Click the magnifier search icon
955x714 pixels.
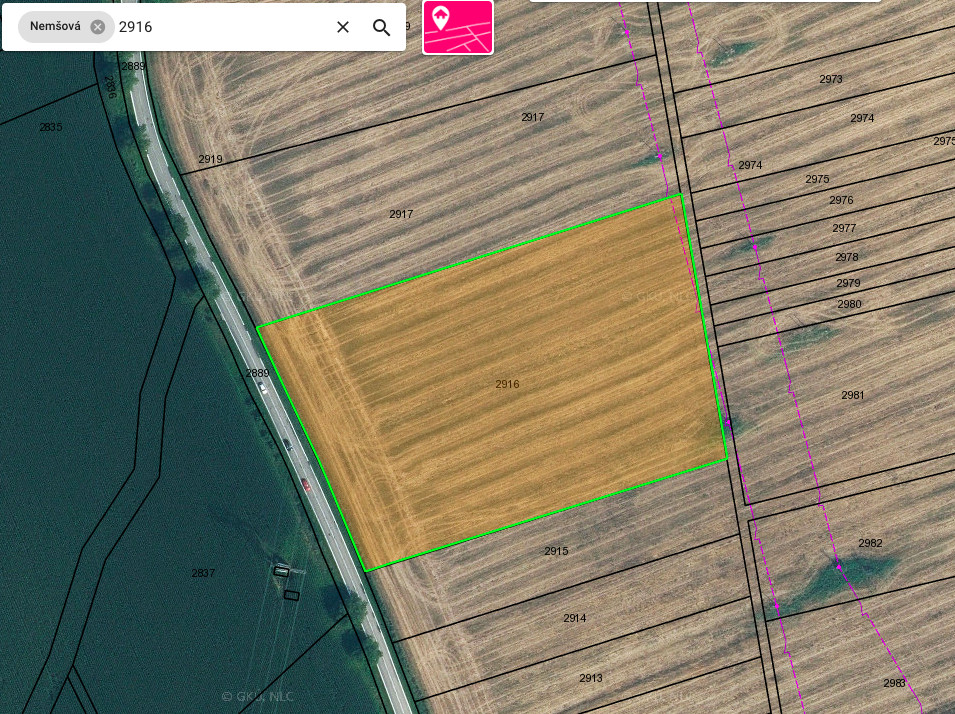(381, 27)
